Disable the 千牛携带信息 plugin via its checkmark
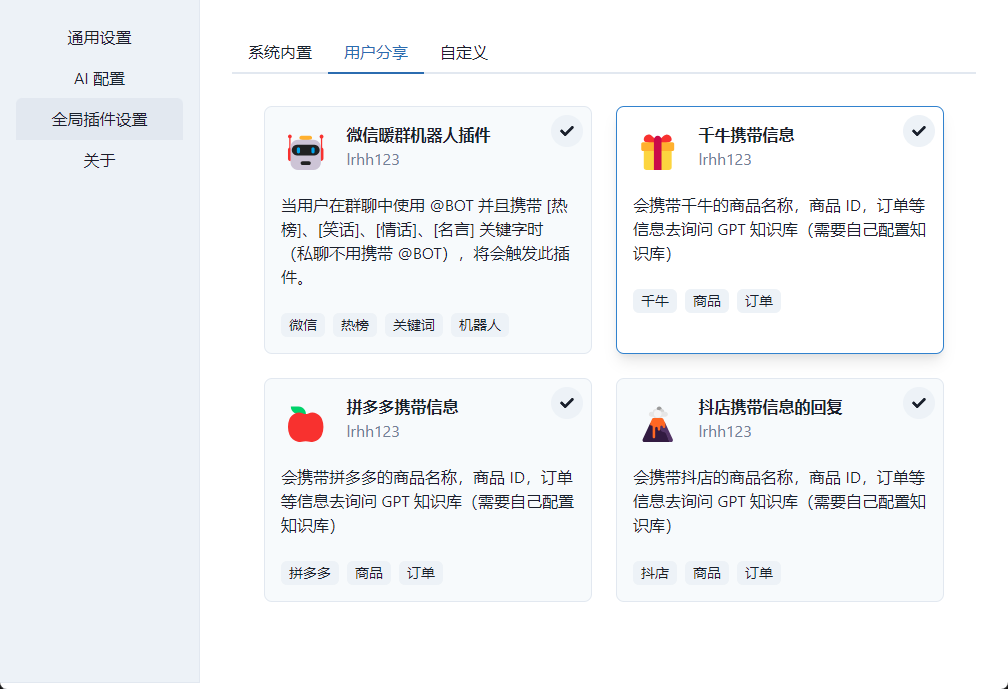The height and width of the screenshot is (689, 1008). click(x=918, y=130)
